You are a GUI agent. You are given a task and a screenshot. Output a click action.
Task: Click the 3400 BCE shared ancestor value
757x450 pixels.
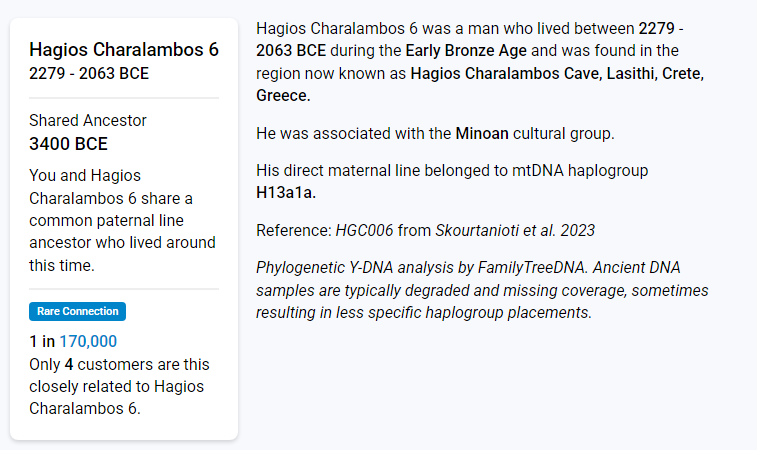click(68, 144)
